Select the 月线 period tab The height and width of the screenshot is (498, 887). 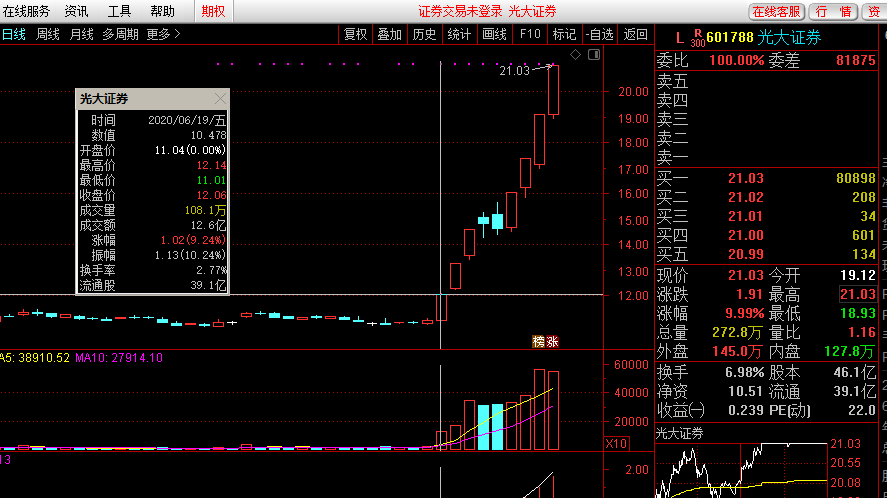pyautogui.click(x=81, y=35)
